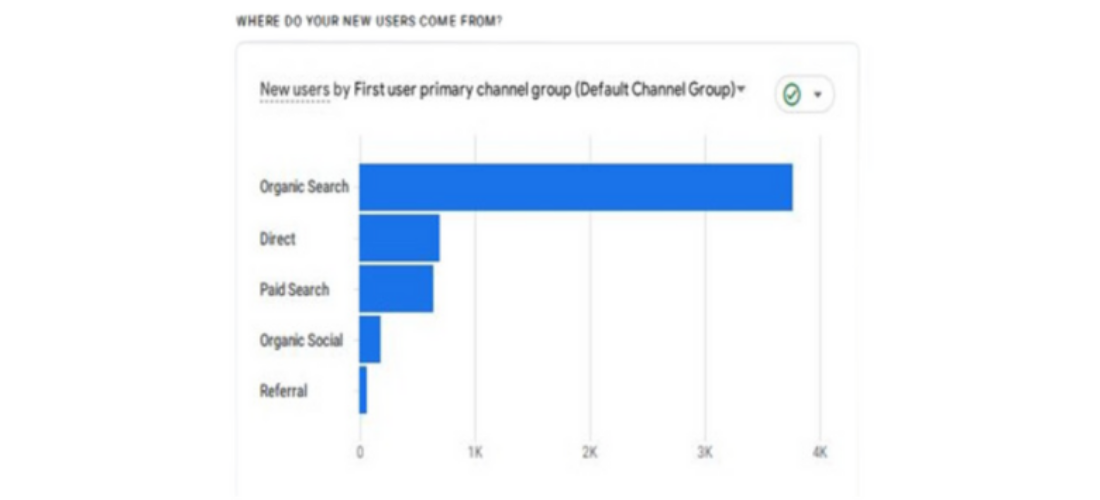Click the Organic Social bar
The height and width of the screenshot is (500, 1100).
[x=370, y=339]
